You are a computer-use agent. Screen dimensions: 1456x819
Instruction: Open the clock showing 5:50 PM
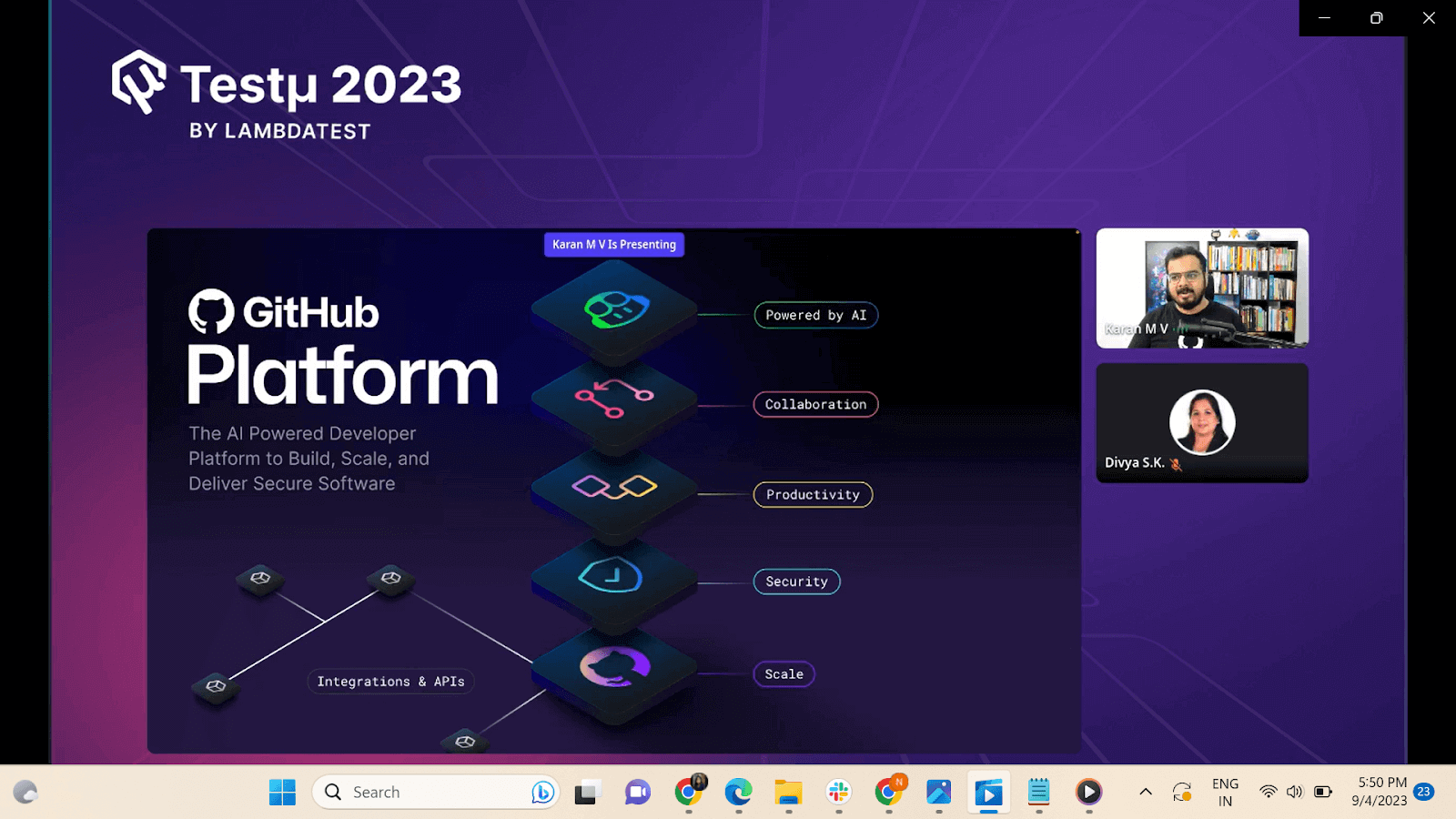point(1380,792)
